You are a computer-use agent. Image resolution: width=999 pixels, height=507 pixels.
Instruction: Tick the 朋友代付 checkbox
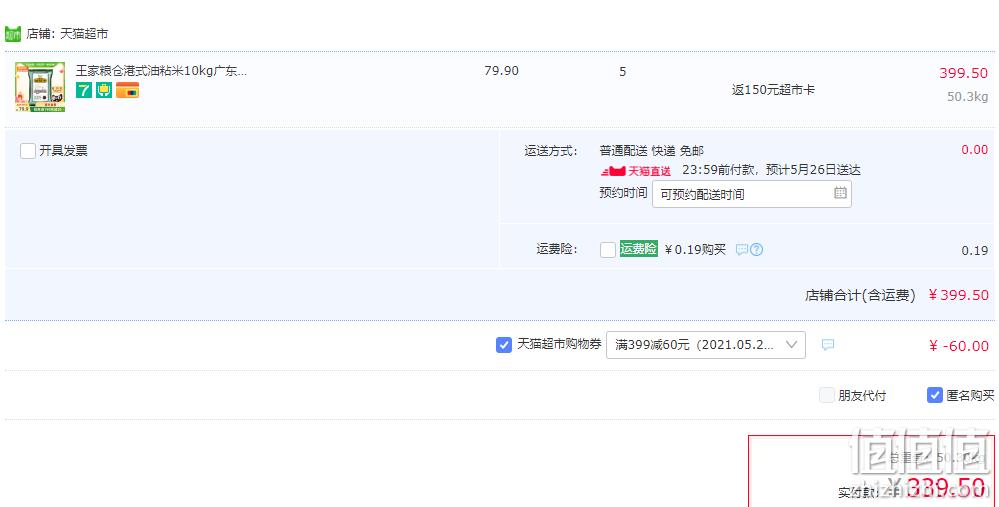tap(826, 396)
